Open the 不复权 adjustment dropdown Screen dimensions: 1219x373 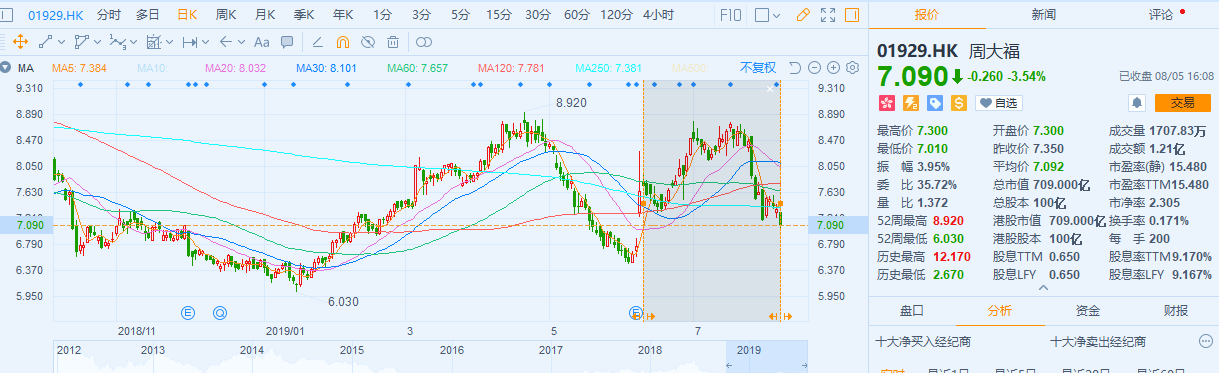coord(758,68)
